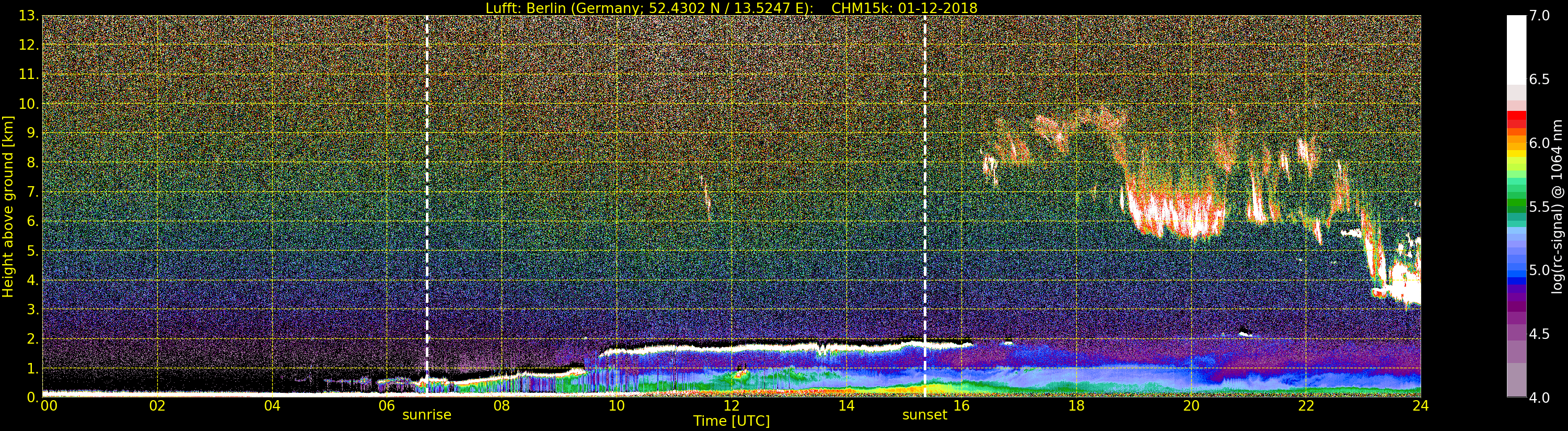Click the '10' time tick label
Image resolution: width=1568 pixels, height=431 pixels.
617,405
